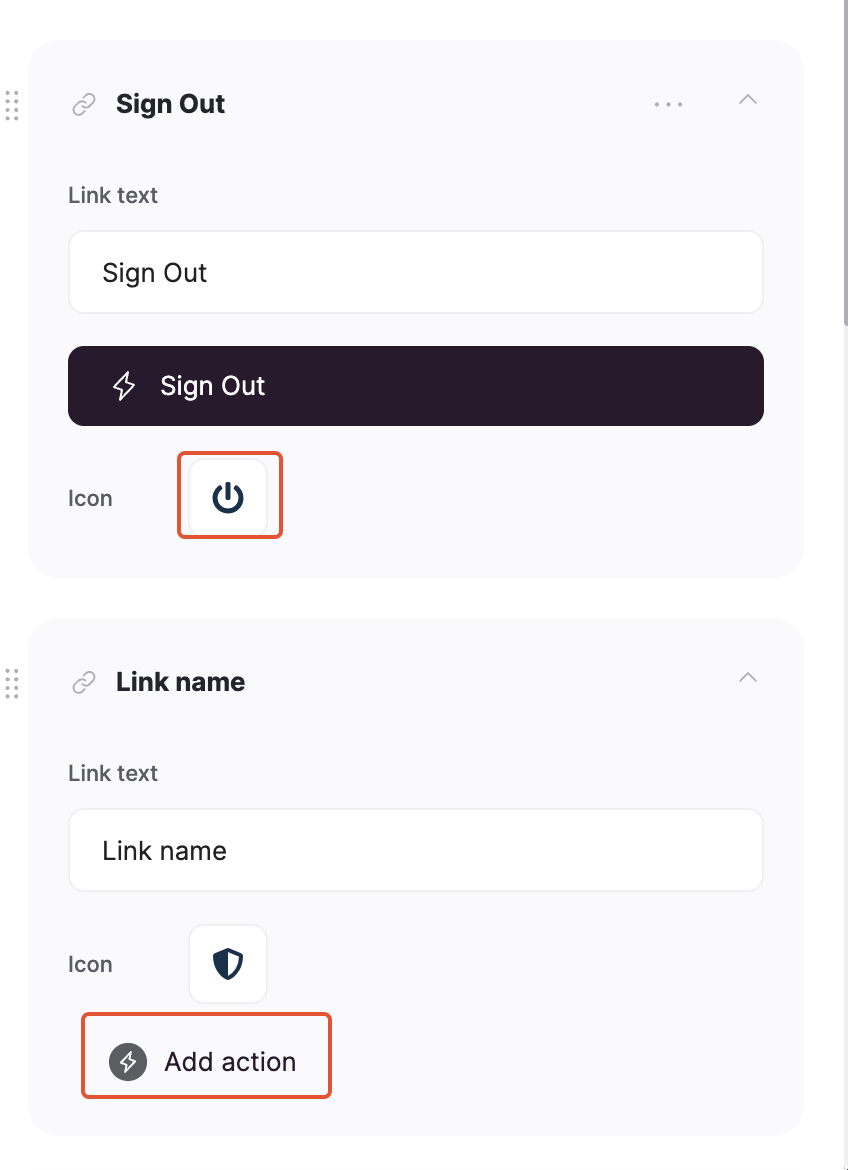Open the ellipsis menu on the Sign Out card
Screen dimensions: 848x1170
pos(667,103)
